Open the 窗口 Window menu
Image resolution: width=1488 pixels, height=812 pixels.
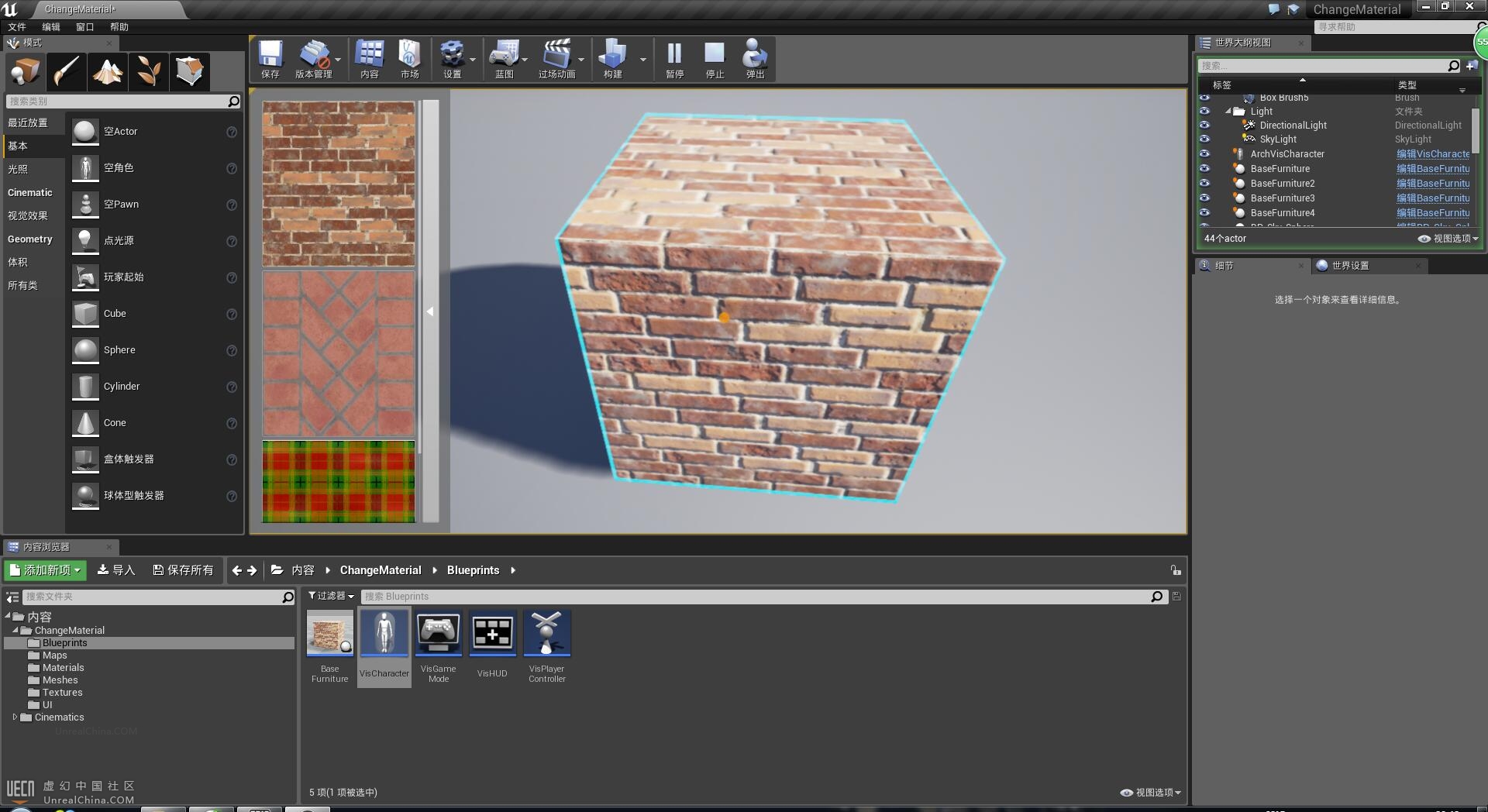tap(84, 27)
